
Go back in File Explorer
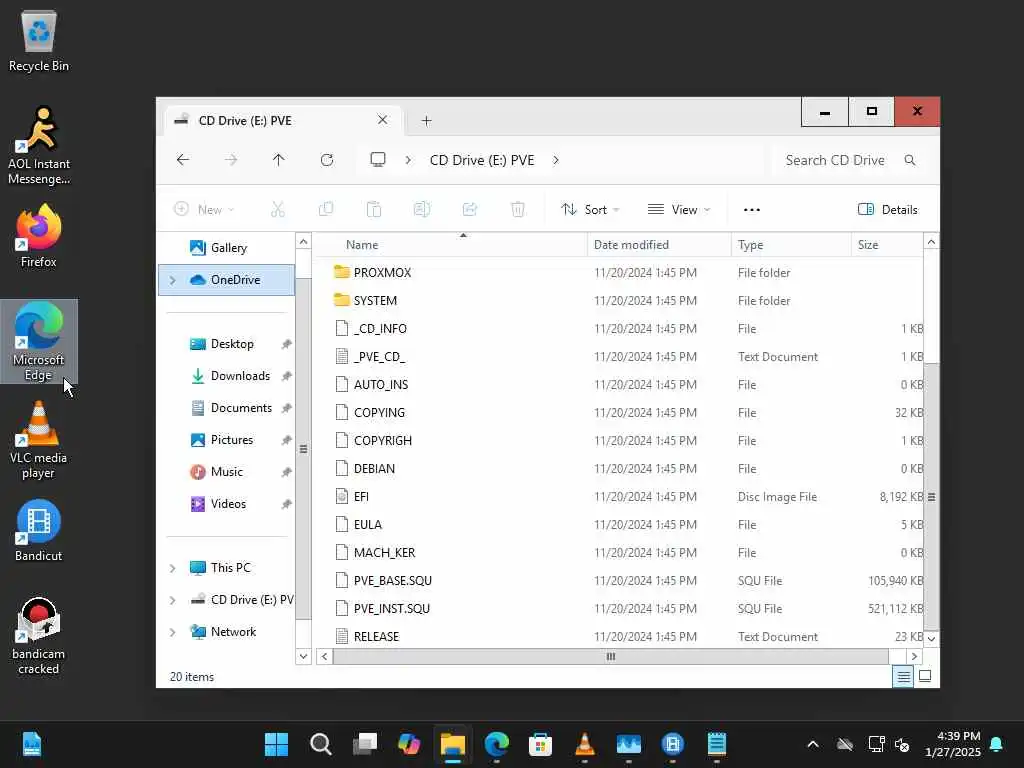click(183, 160)
